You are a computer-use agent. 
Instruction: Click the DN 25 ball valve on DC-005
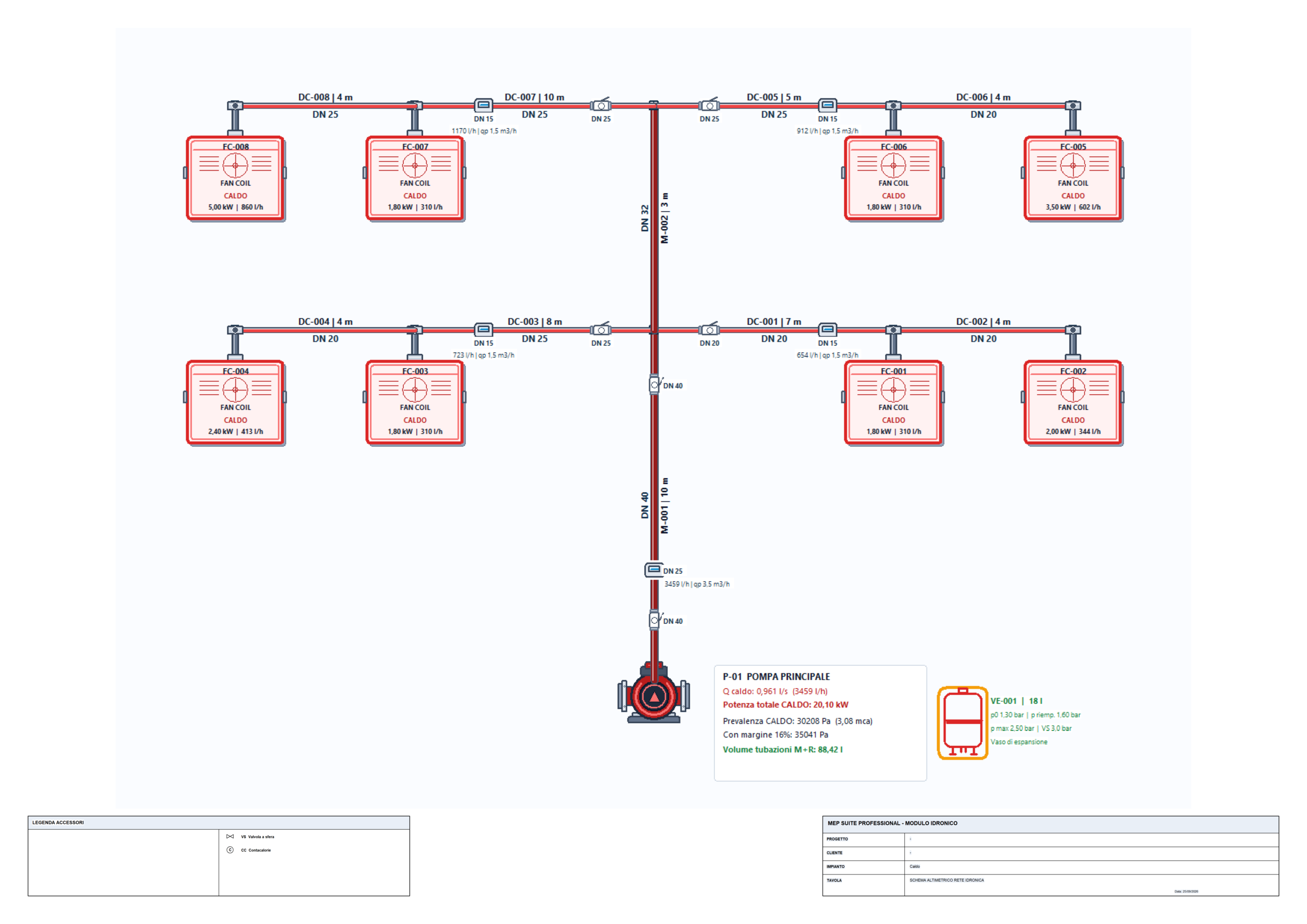[x=709, y=105]
